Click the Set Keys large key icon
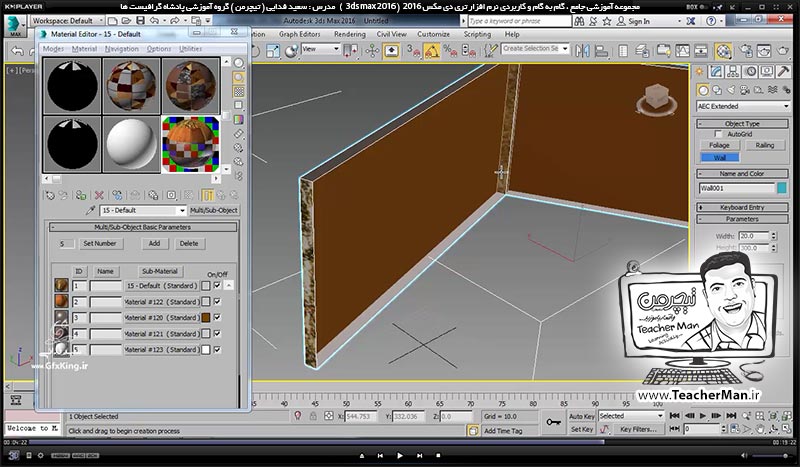This screenshot has width=800, height=467. (553, 423)
